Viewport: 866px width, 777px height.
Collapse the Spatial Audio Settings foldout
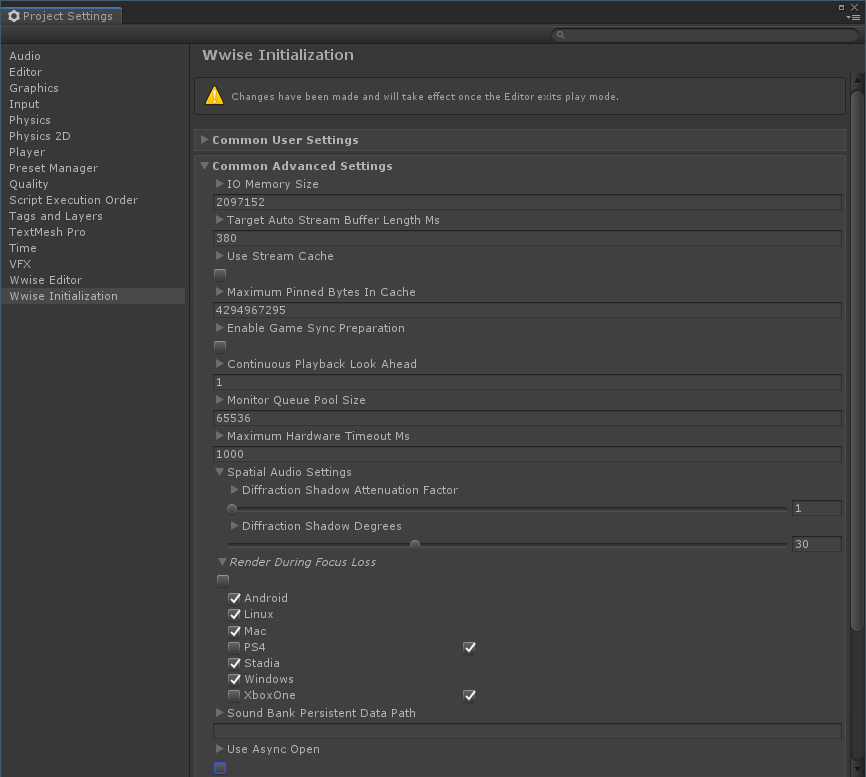[x=220, y=472]
